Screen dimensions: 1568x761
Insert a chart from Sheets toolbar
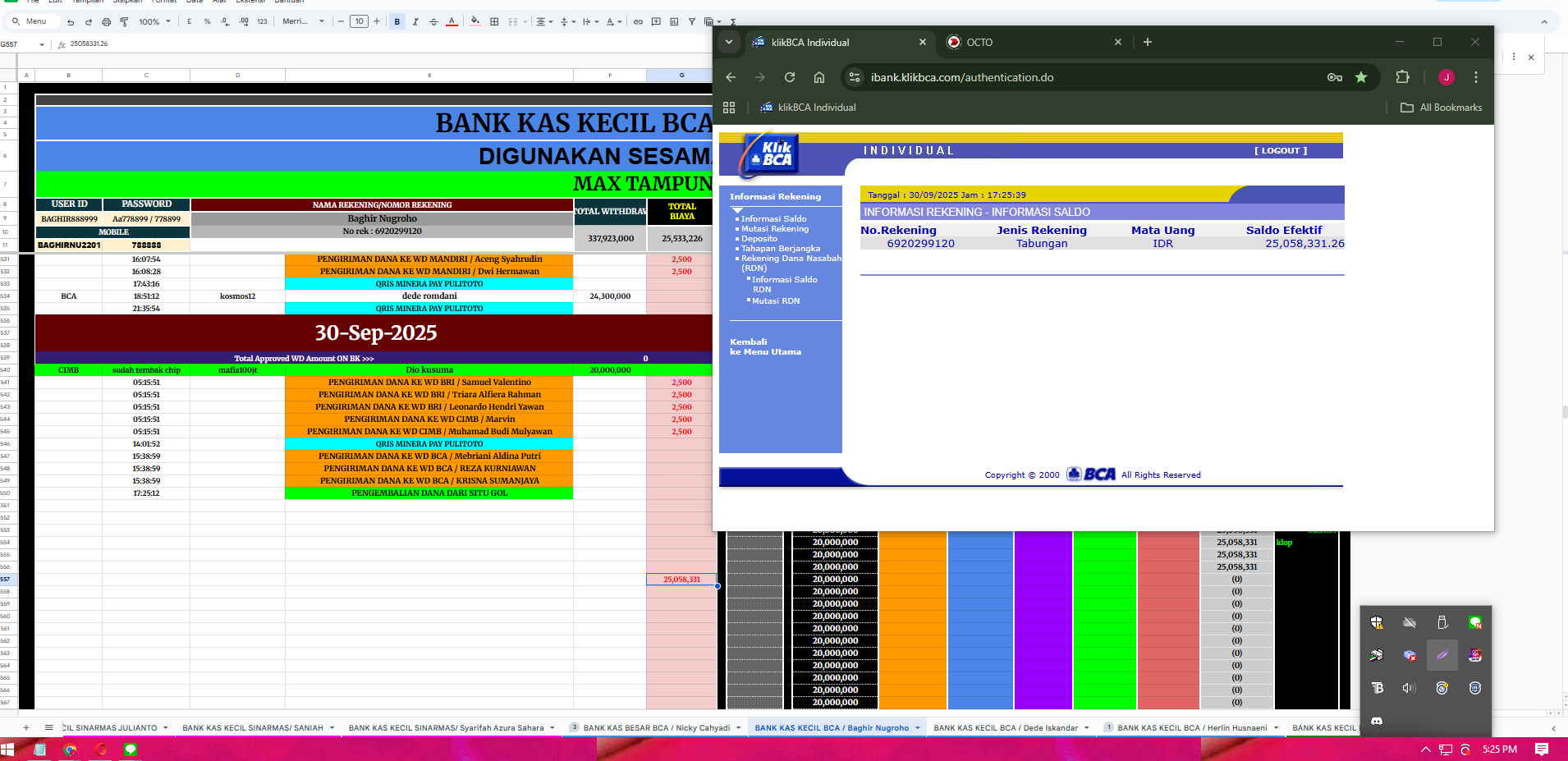[674, 22]
